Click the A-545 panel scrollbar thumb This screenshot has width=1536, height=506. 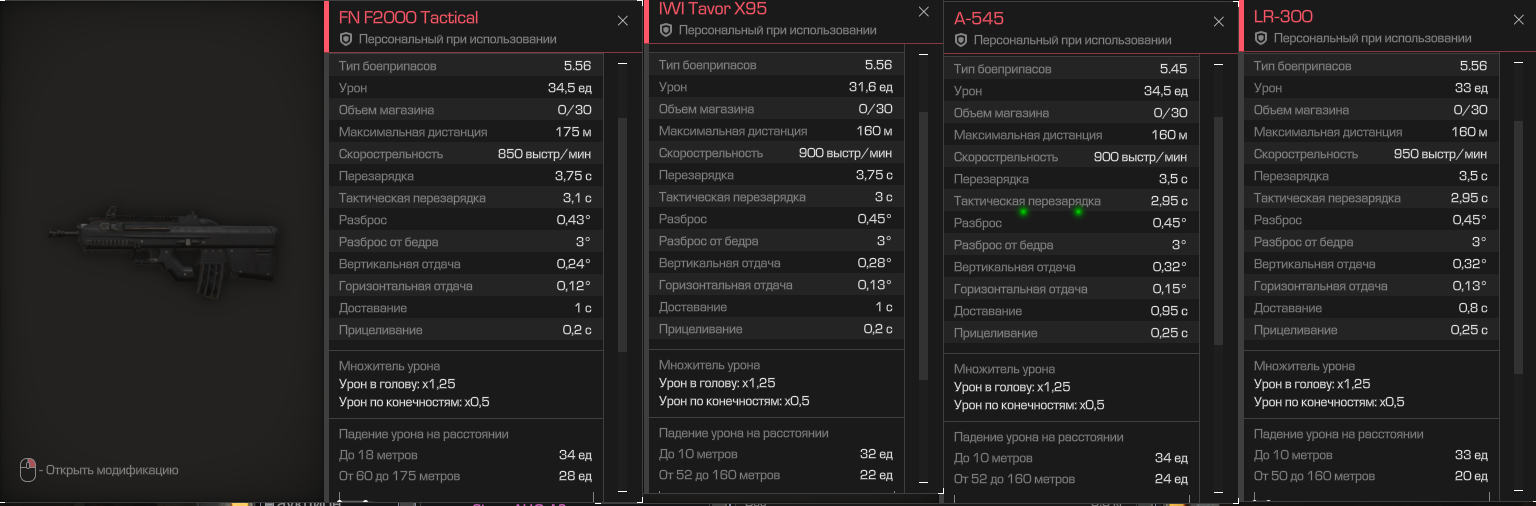[x=1218, y=230]
